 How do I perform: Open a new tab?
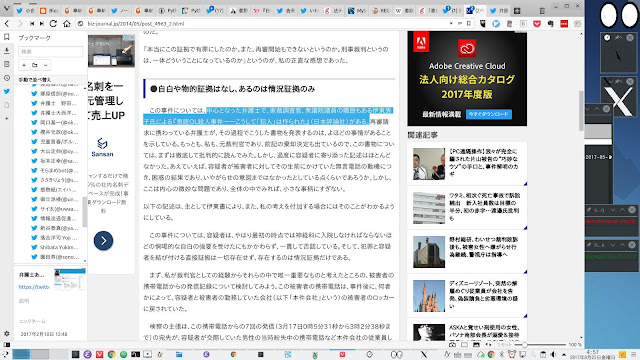517,11
